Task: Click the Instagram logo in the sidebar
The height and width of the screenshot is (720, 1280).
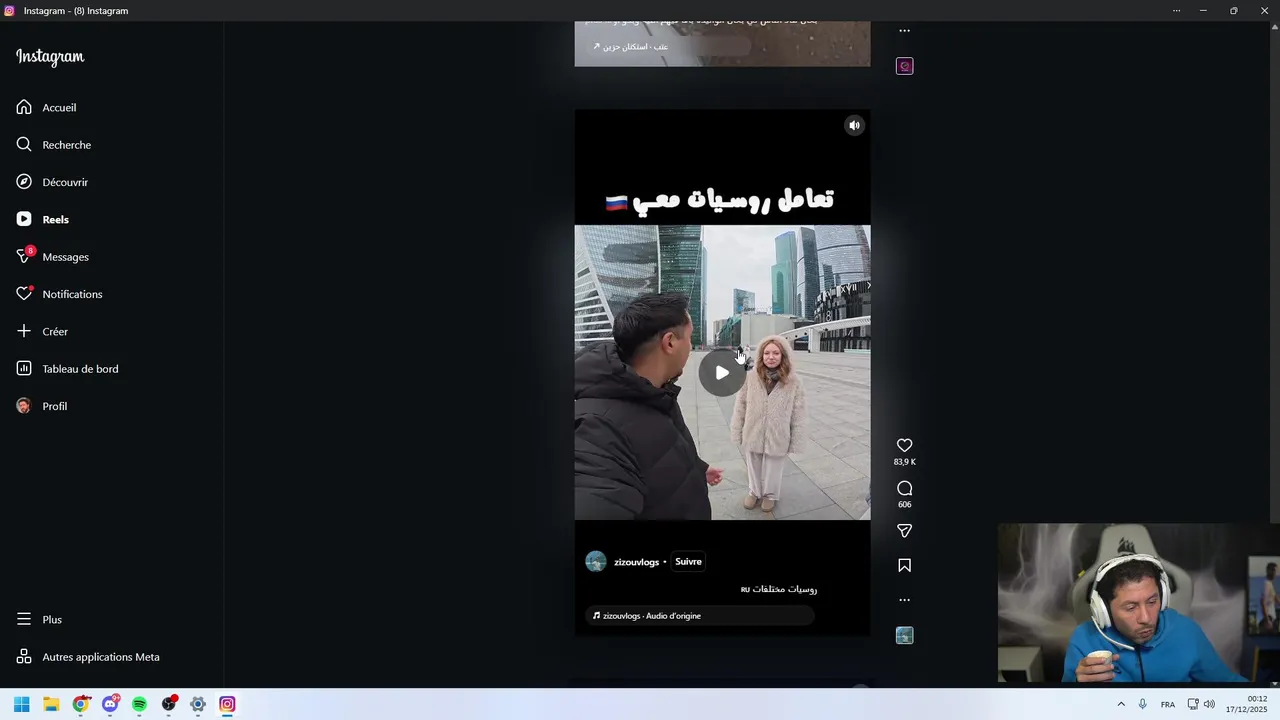Action: coord(50,57)
